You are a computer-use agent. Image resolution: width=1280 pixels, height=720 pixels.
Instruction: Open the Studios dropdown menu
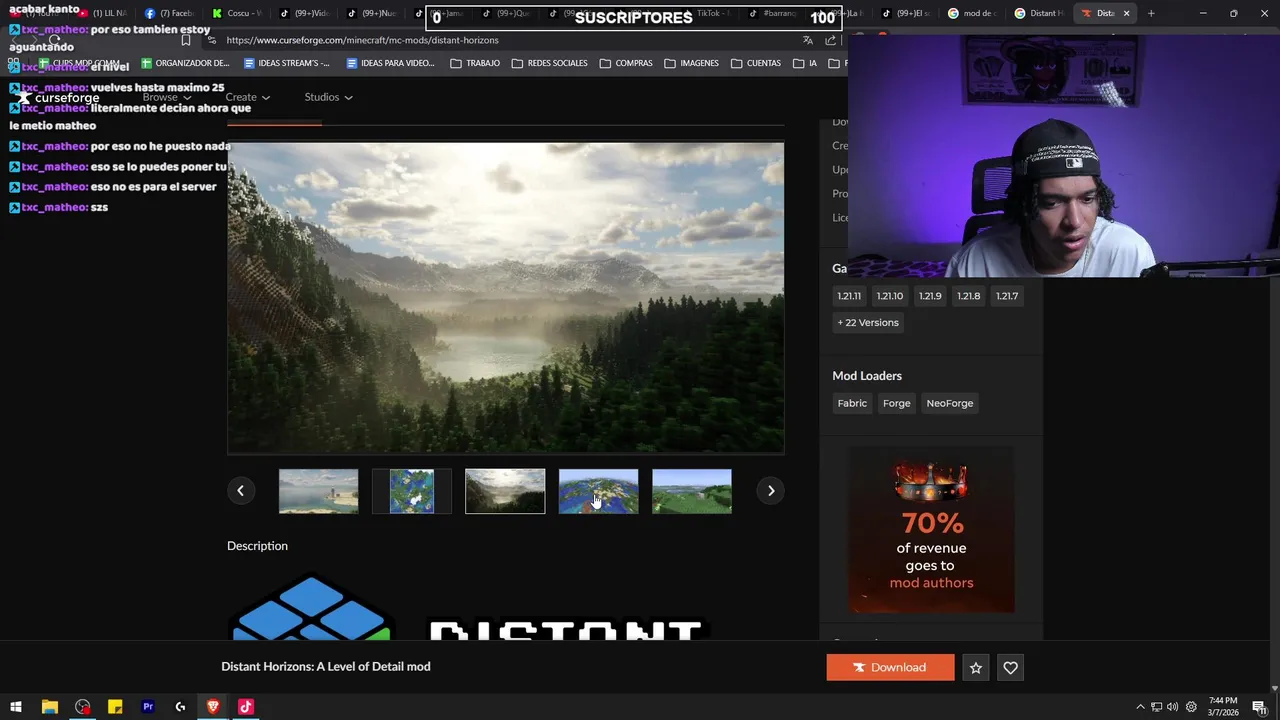tap(328, 97)
